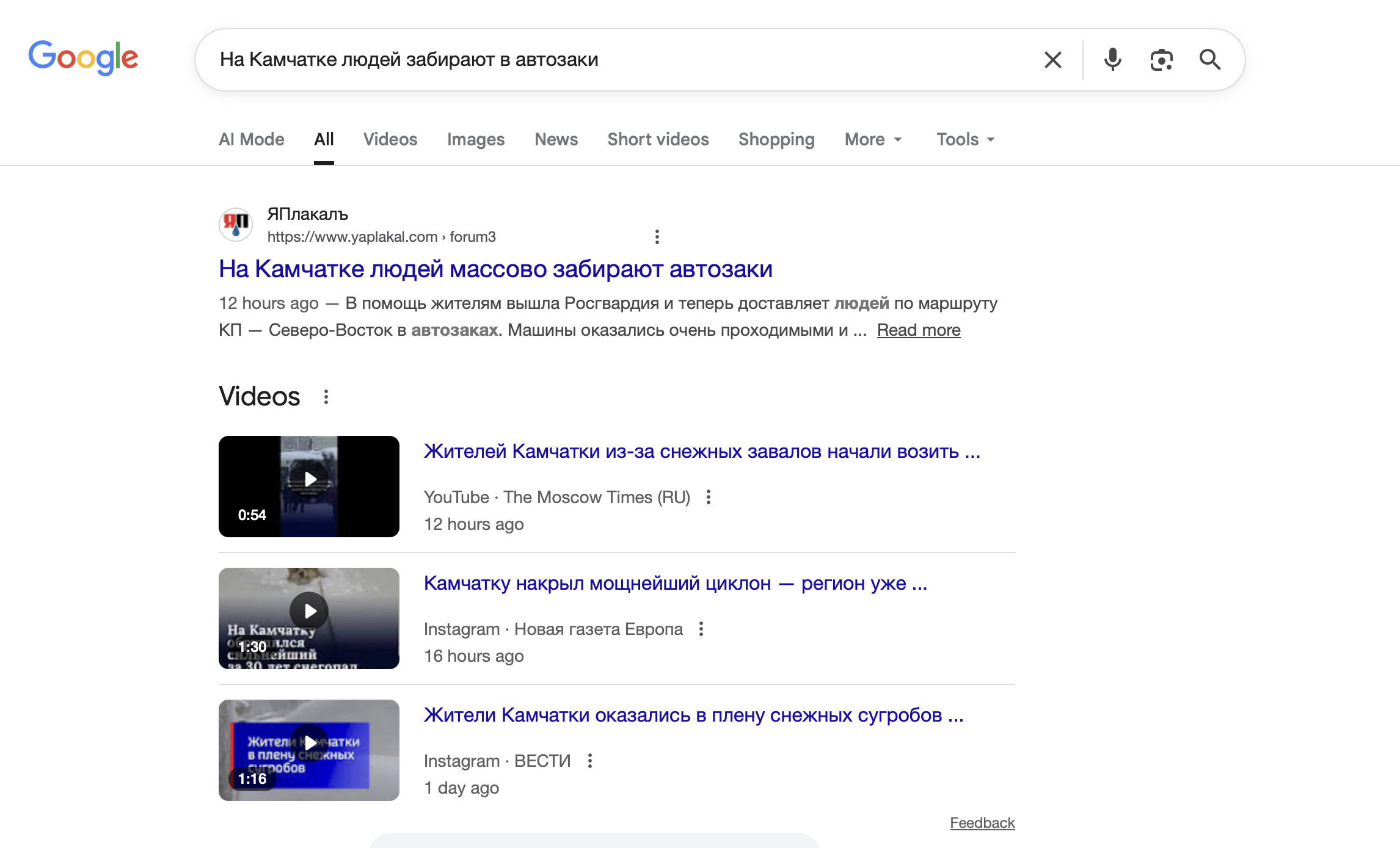Screen dimensions: 1400x848
Task: Start voice search with microphone icon
Action: click(x=1112, y=60)
